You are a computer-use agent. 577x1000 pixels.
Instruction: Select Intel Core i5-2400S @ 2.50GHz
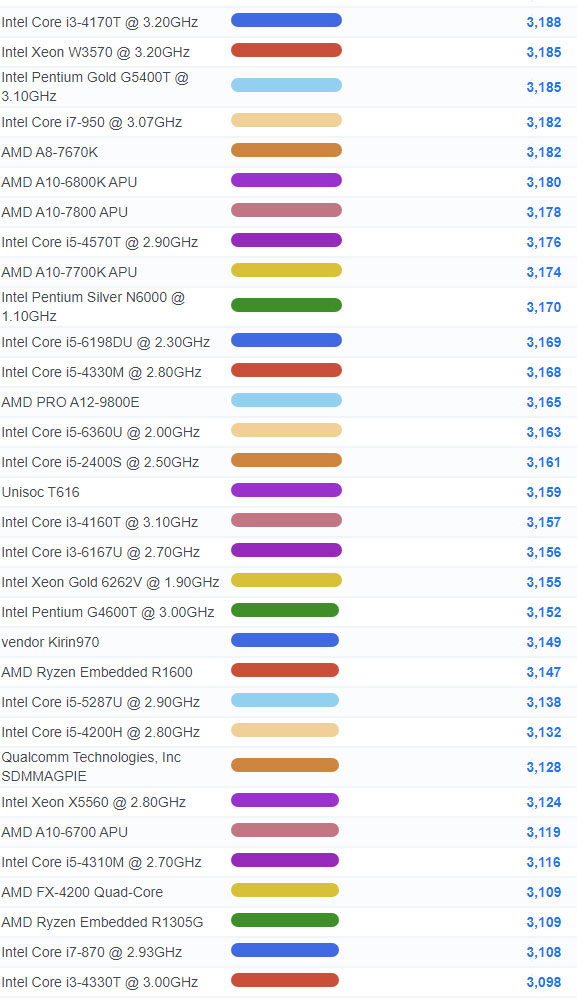100,462
